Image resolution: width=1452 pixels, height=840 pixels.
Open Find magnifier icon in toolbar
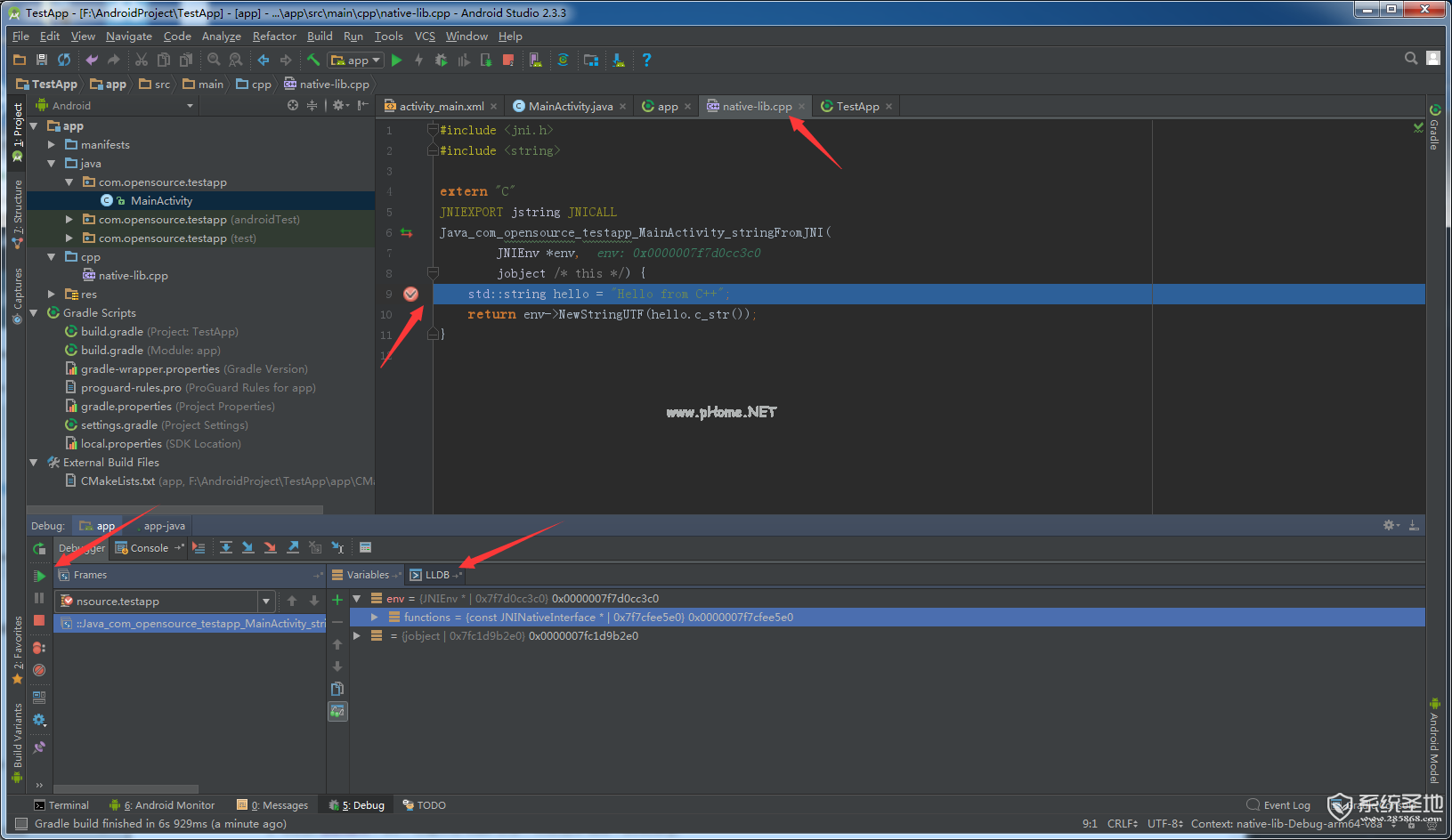click(214, 60)
